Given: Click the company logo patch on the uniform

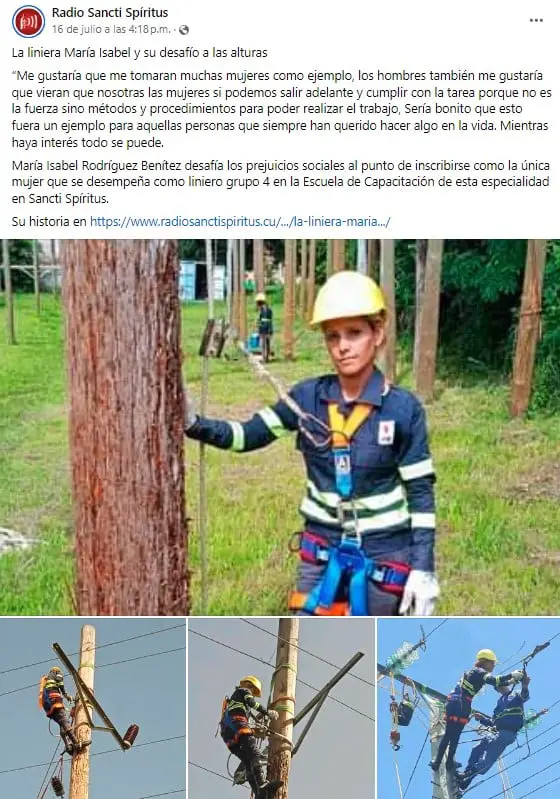Looking at the screenshot, I should coord(386,433).
